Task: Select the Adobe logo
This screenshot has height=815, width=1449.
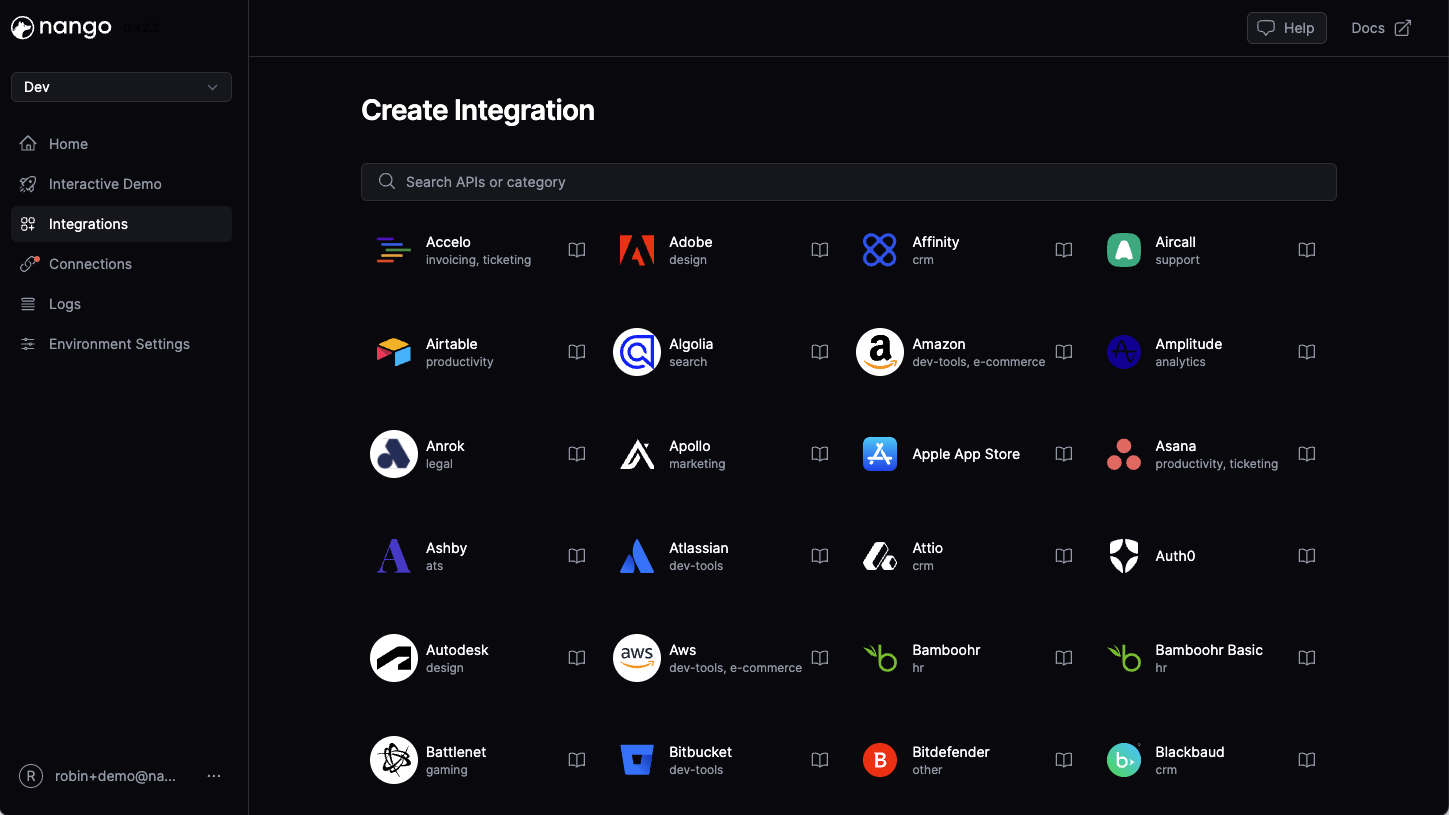Action: [636, 250]
